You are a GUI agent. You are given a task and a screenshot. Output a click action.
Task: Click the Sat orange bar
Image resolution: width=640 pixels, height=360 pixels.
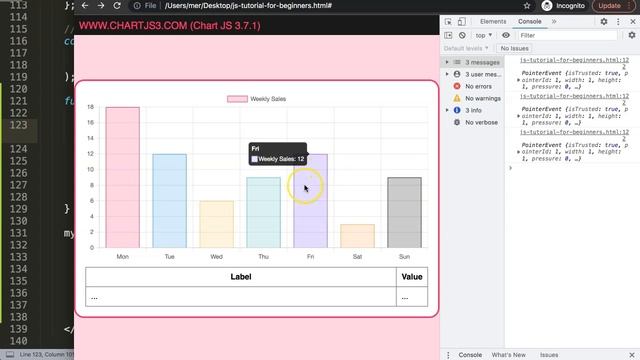(x=357, y=236)
